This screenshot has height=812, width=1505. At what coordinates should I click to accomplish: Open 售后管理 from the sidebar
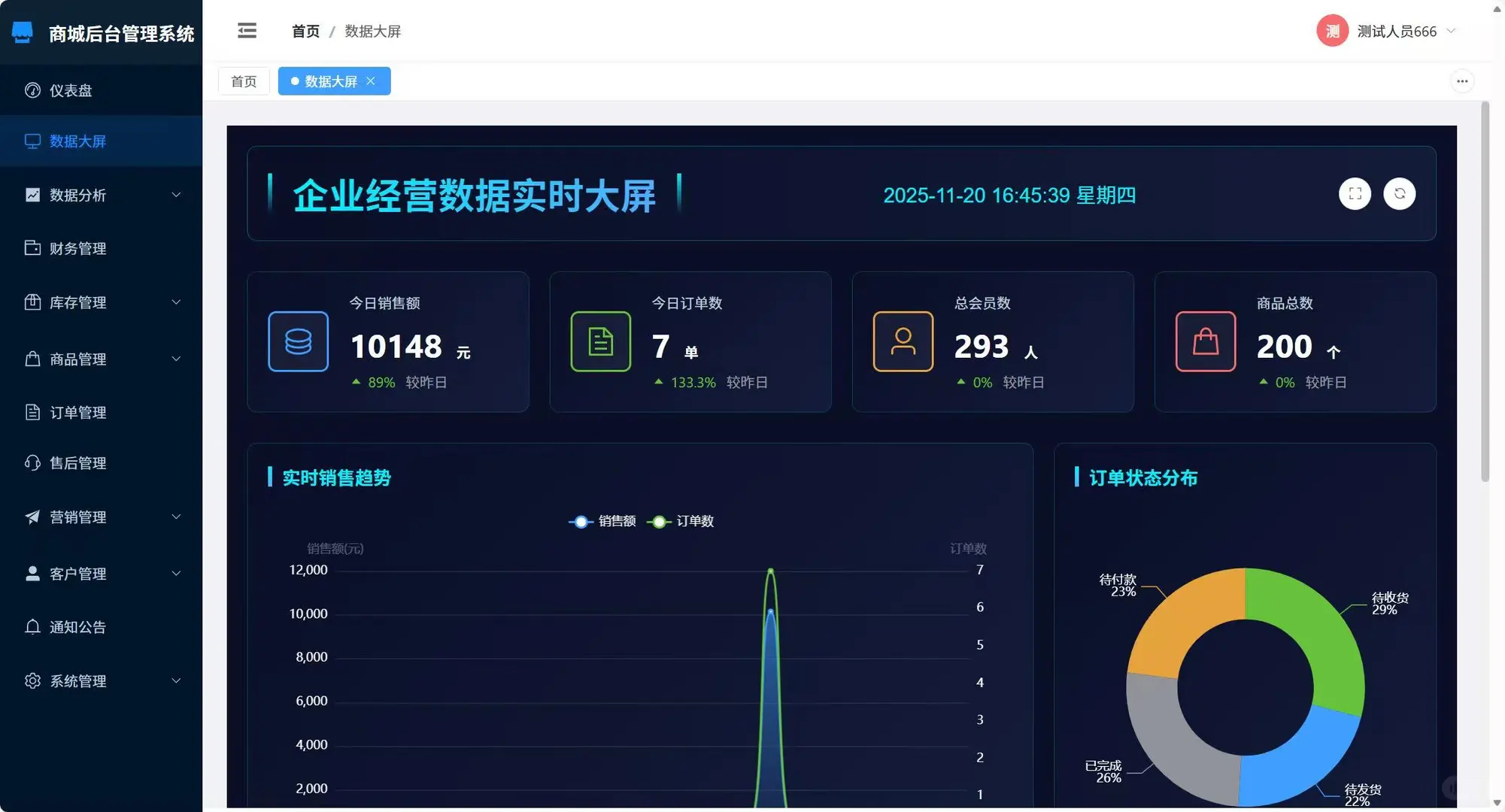[77, 463]
